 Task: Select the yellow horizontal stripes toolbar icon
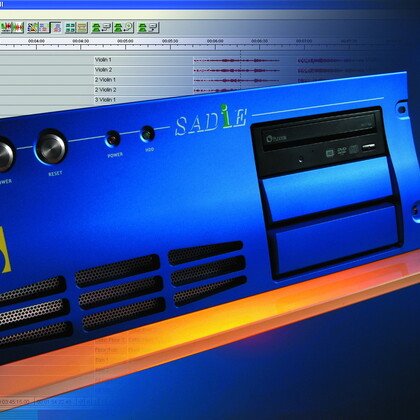pos(82,27)
